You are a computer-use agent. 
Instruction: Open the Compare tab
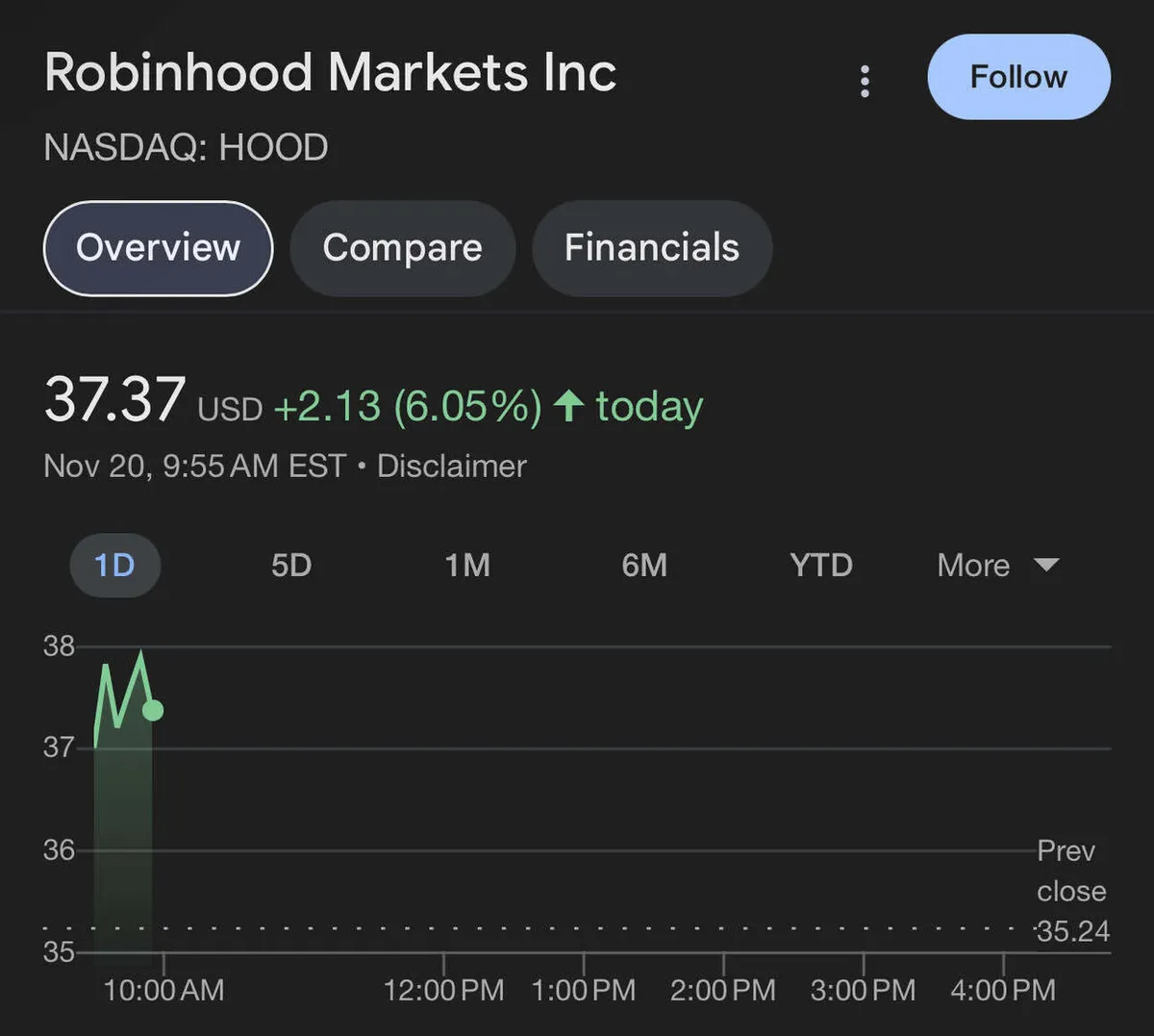coord(402,248)
